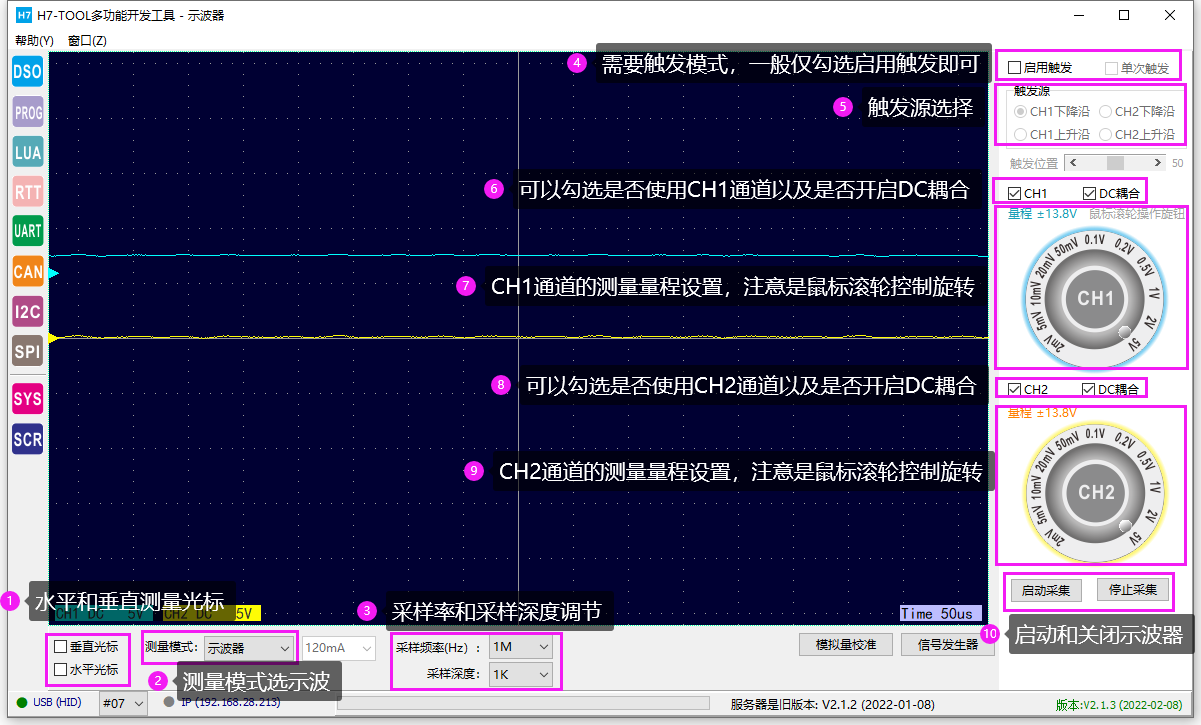Click the CH1 量程 ±13.8V label
The image size is (1201, 725).
(x=1042, y=213)
